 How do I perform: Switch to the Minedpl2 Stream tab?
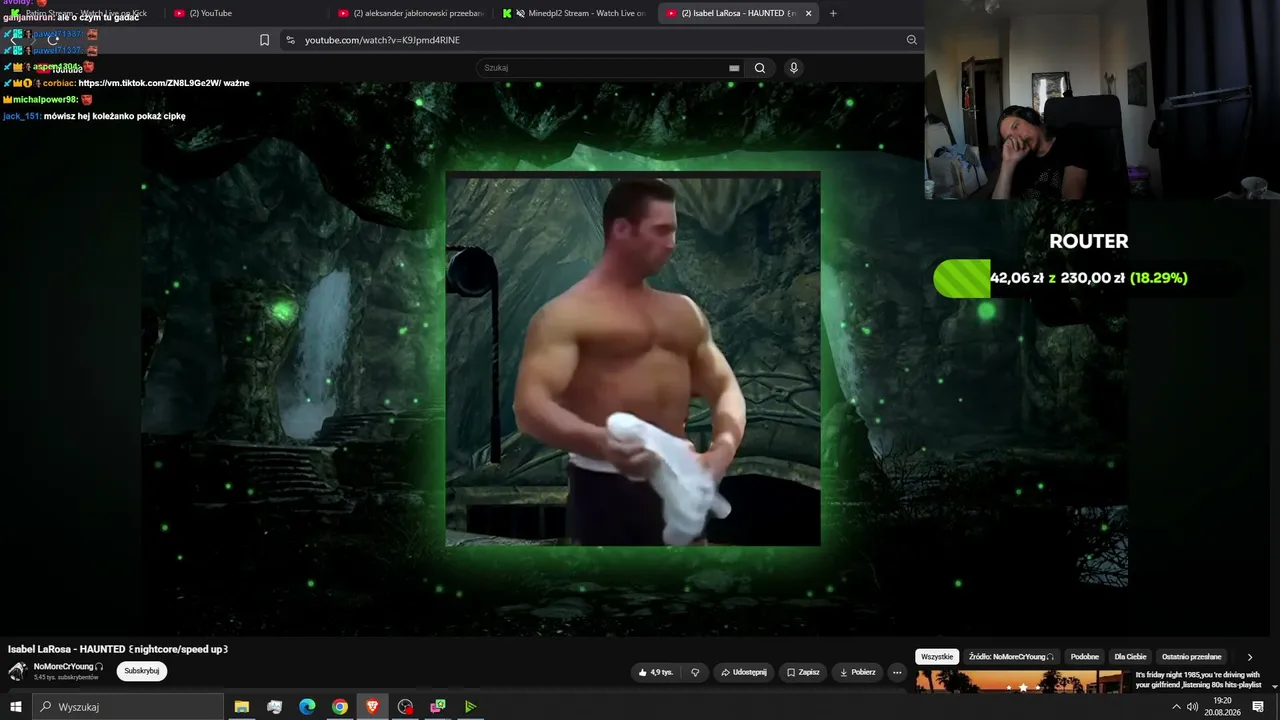click(574, 13)
